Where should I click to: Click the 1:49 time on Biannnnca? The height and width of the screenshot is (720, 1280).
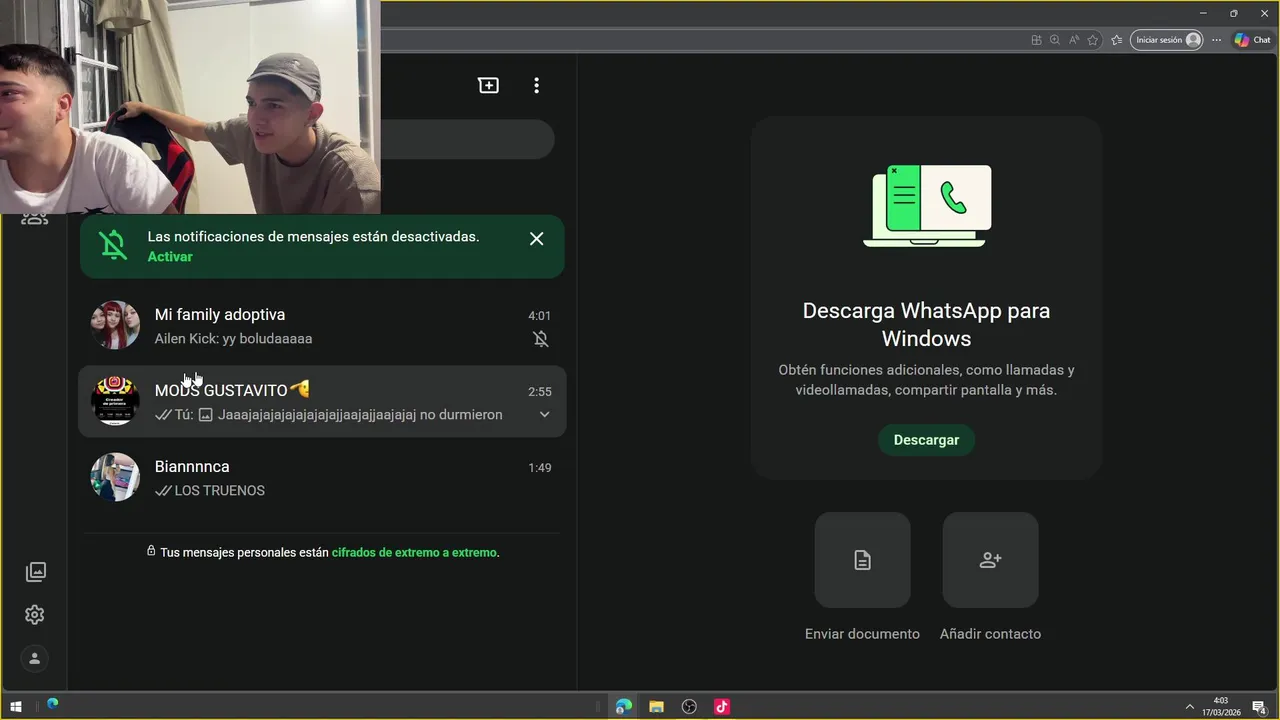coord(539,468)
